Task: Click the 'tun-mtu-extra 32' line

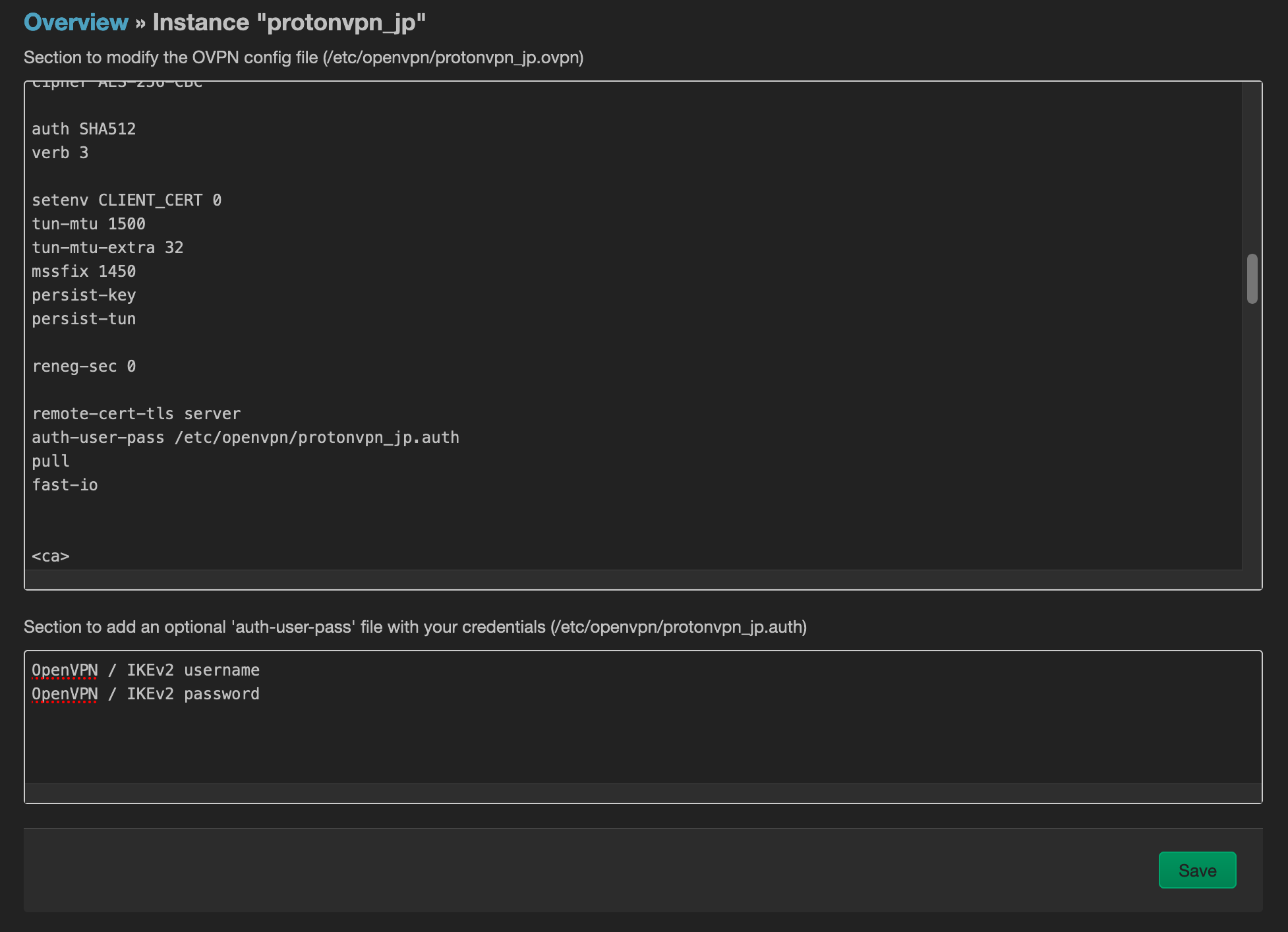Action: tap(107, 248)
